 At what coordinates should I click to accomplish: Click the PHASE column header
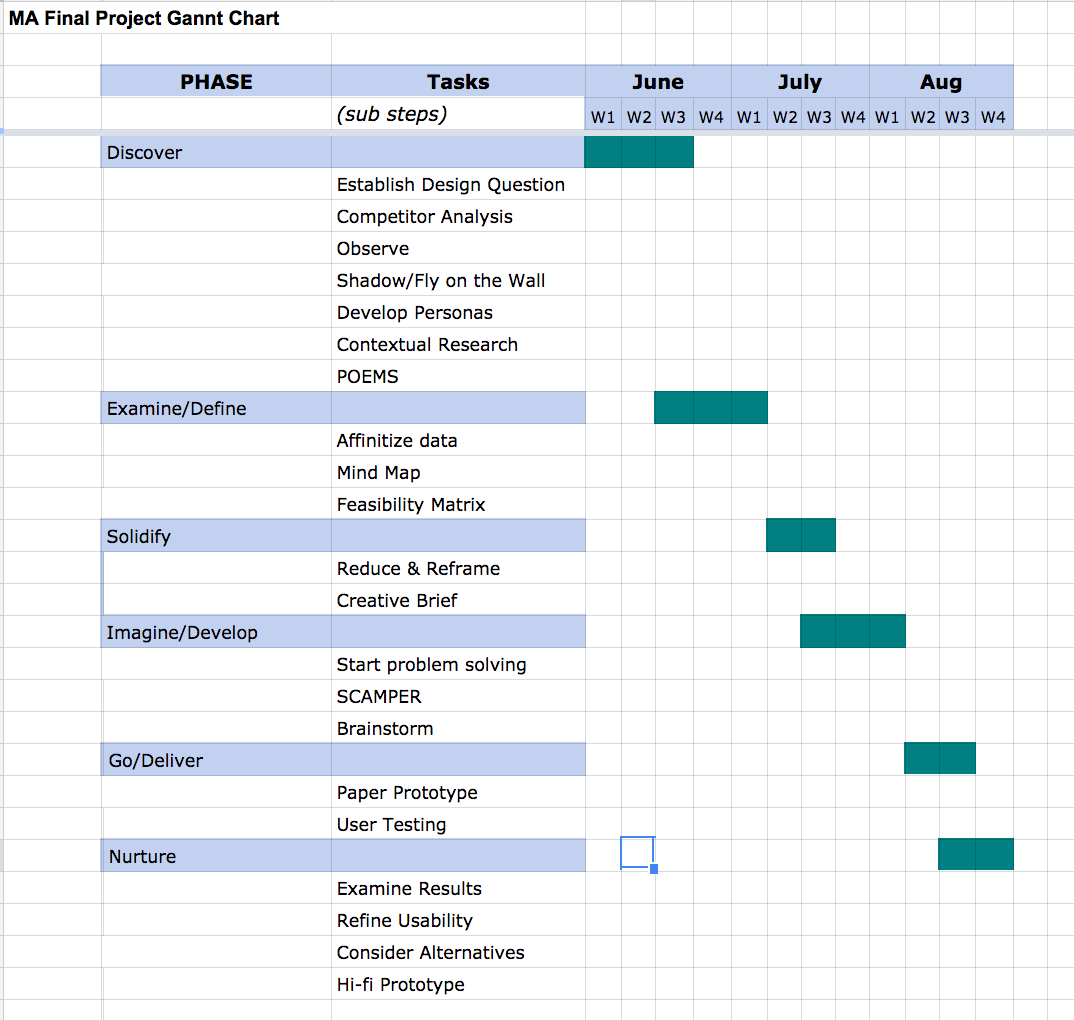pyautogui.click(x=216, y=82)
